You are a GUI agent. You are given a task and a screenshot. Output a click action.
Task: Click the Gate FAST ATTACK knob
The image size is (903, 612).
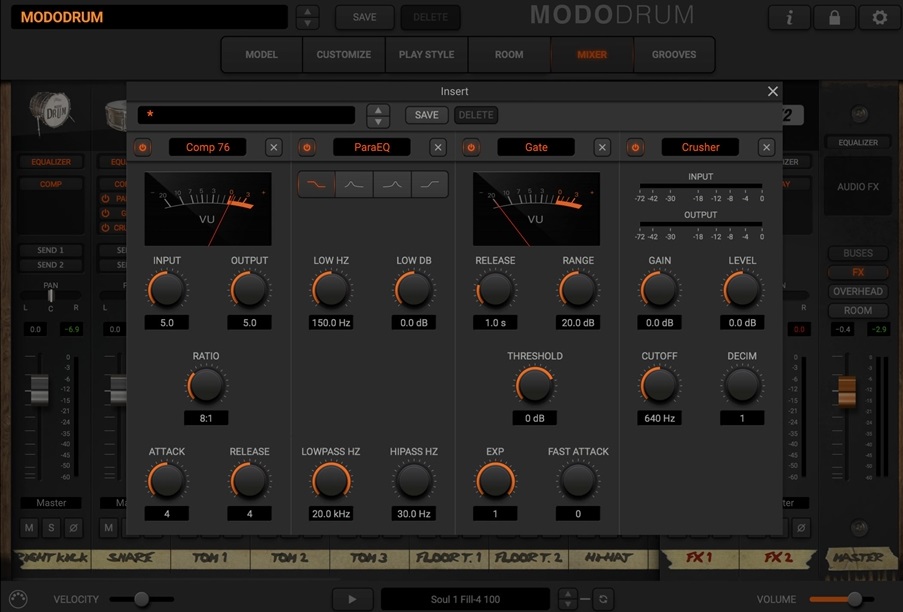[x=578, y=481]
